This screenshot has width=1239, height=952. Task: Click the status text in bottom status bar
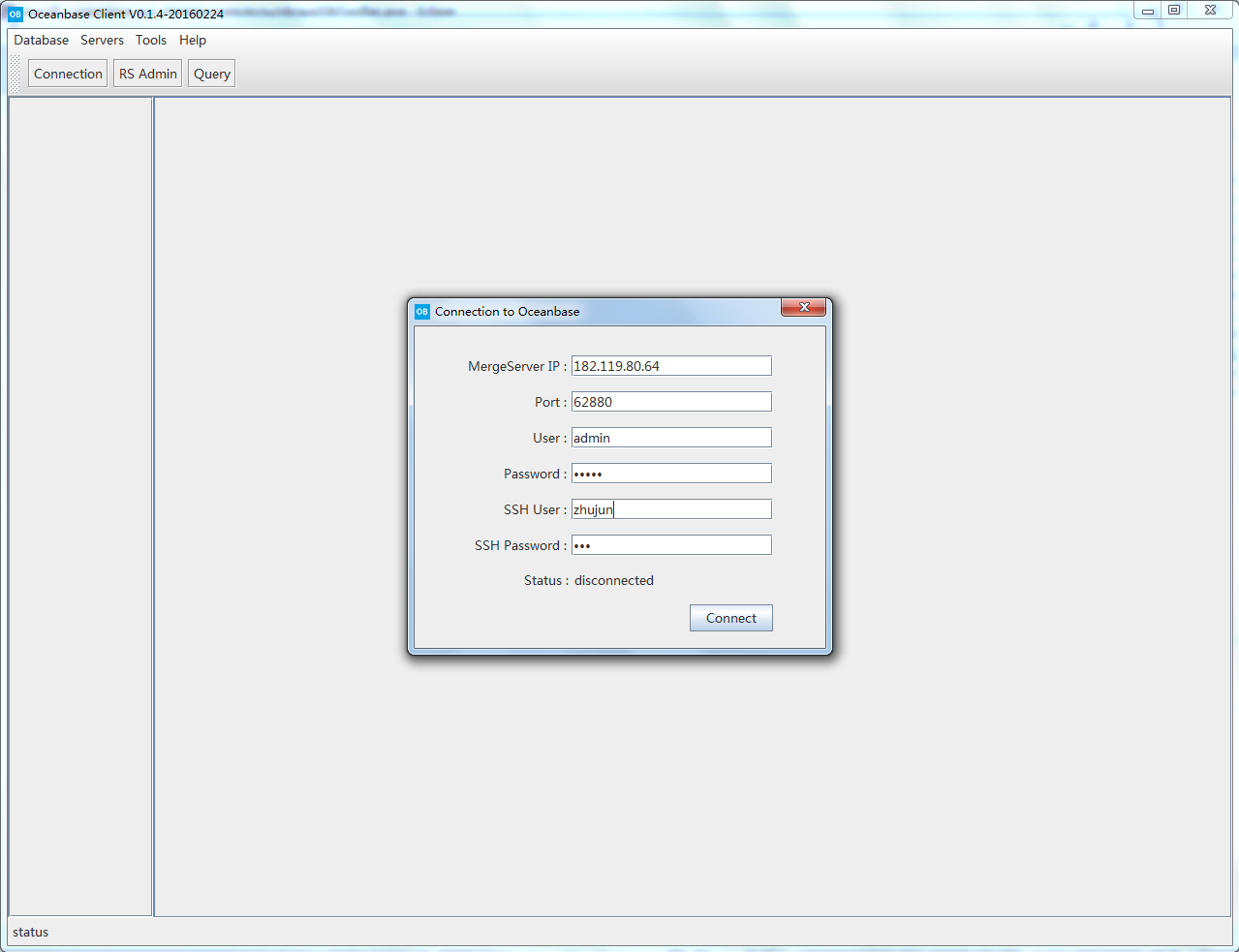click(x=30, y=932)
